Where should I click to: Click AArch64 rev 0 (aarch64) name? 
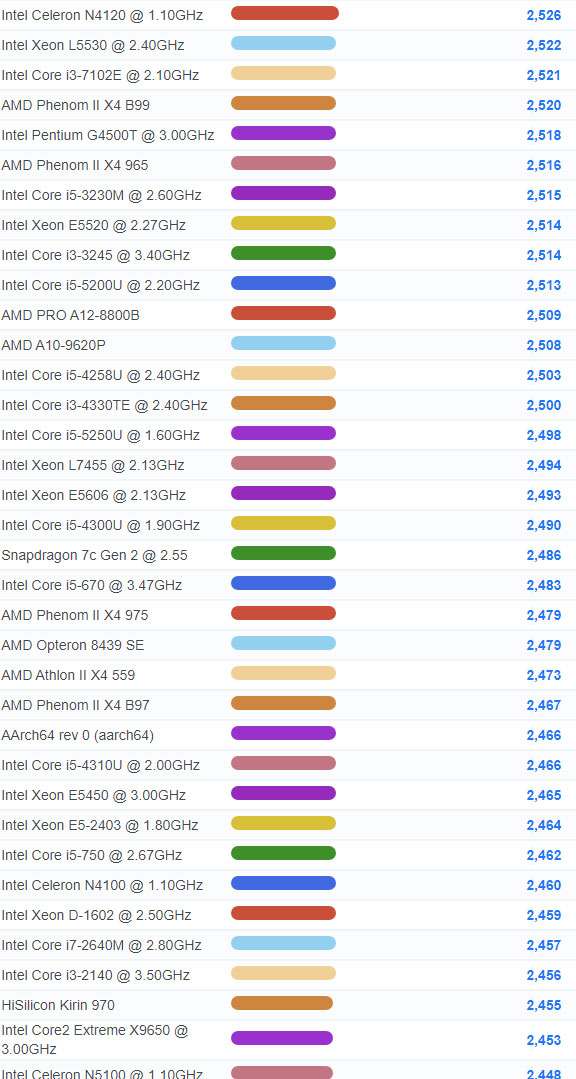pos(78,735)
